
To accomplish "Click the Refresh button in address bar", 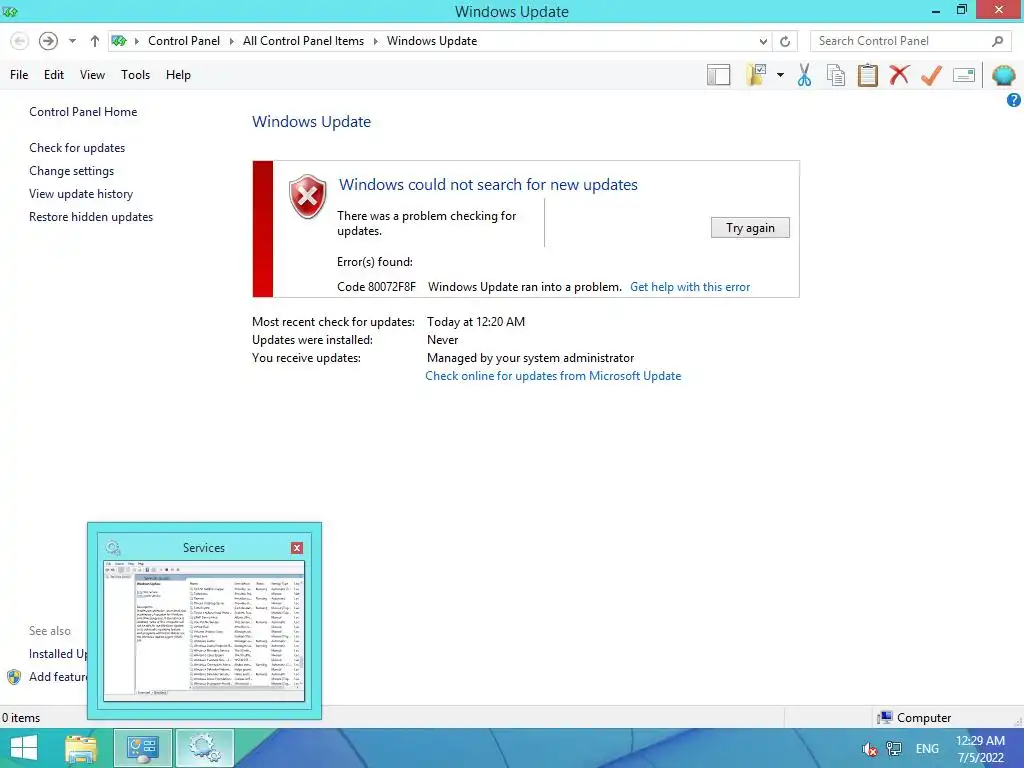I will pos(785,41).
